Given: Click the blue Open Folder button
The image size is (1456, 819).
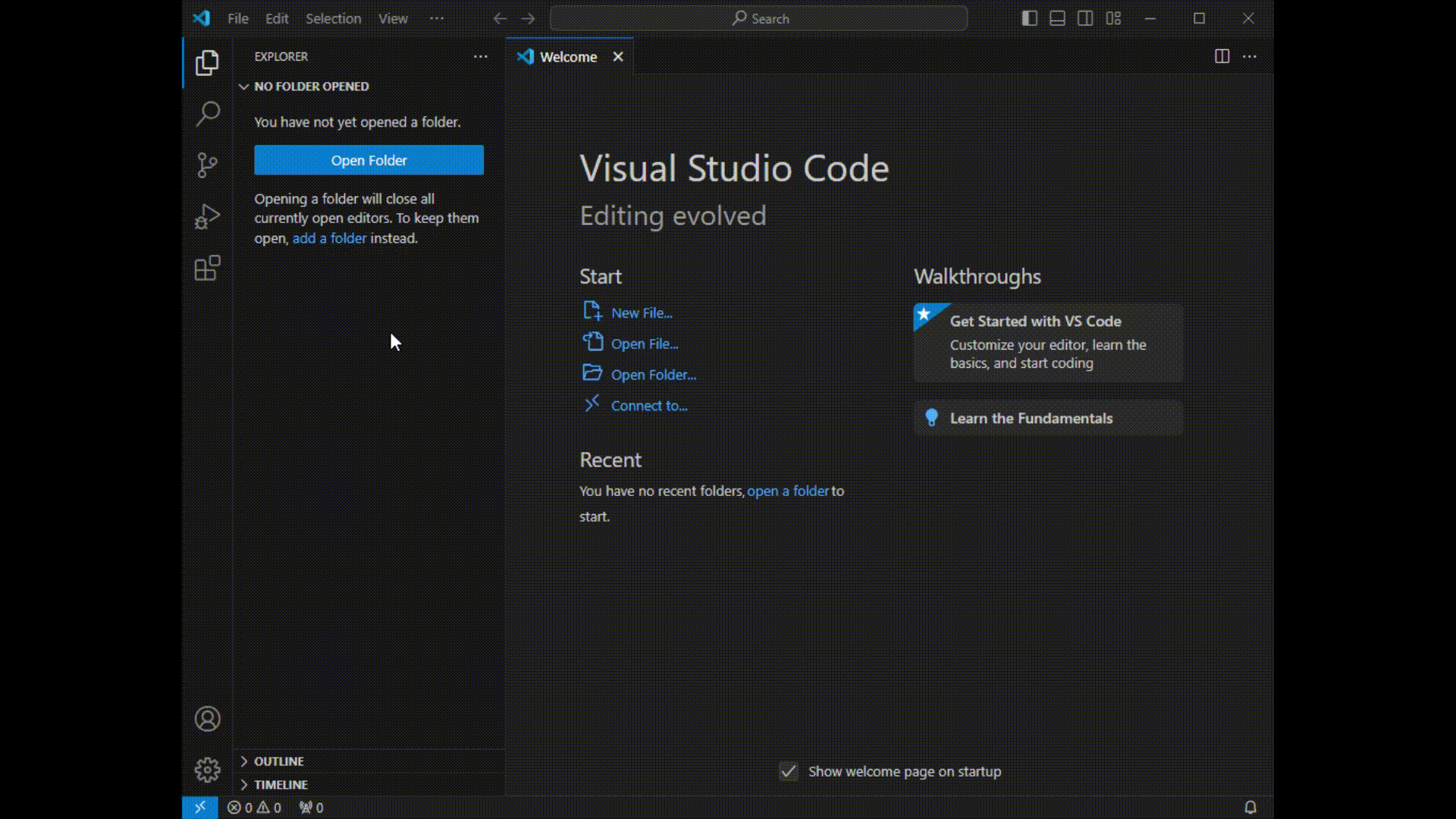Looking at the screenshot, I should (x=369, y=160).
